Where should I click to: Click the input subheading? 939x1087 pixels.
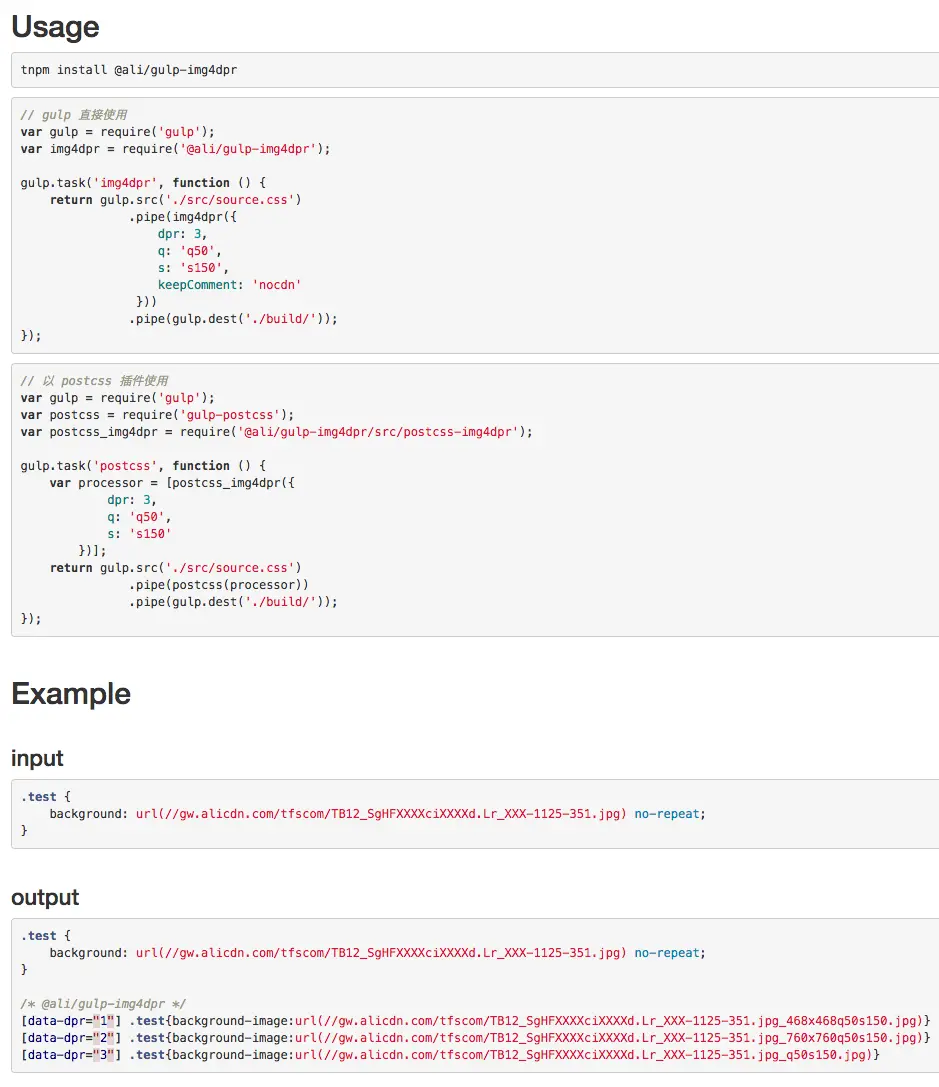coord(37,758)
